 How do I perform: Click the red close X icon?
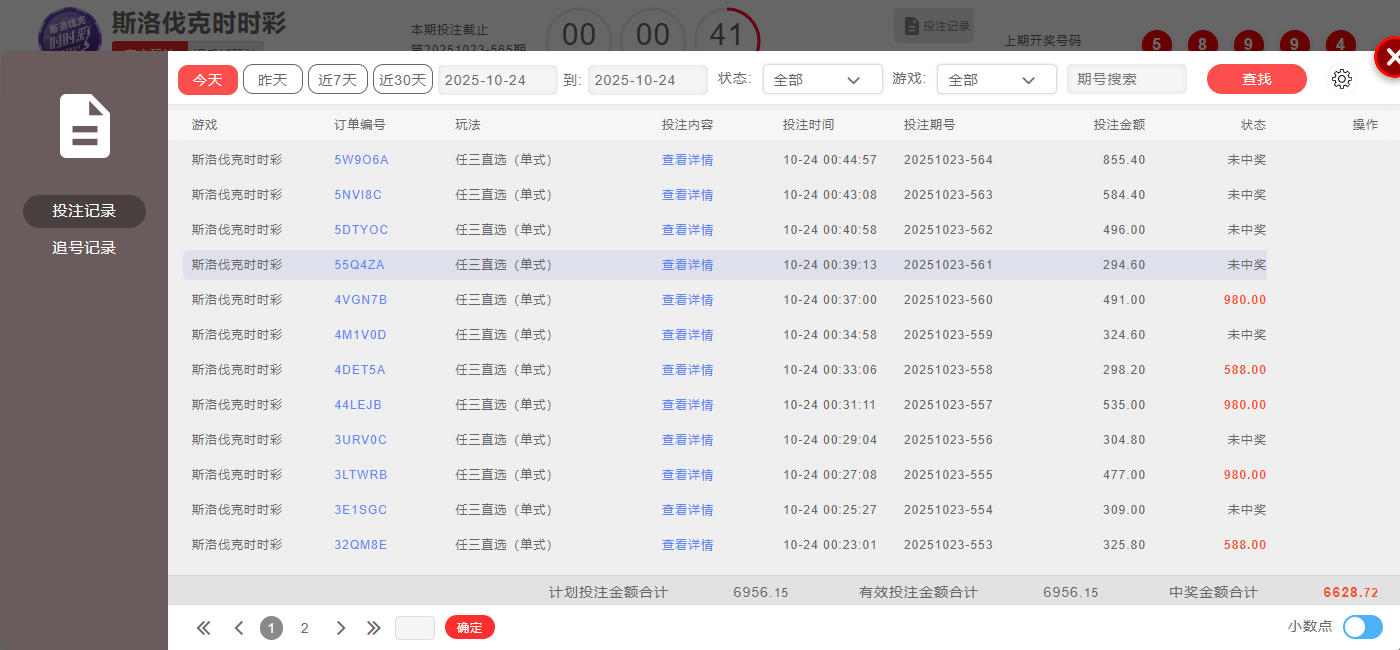click(1390, 58)
